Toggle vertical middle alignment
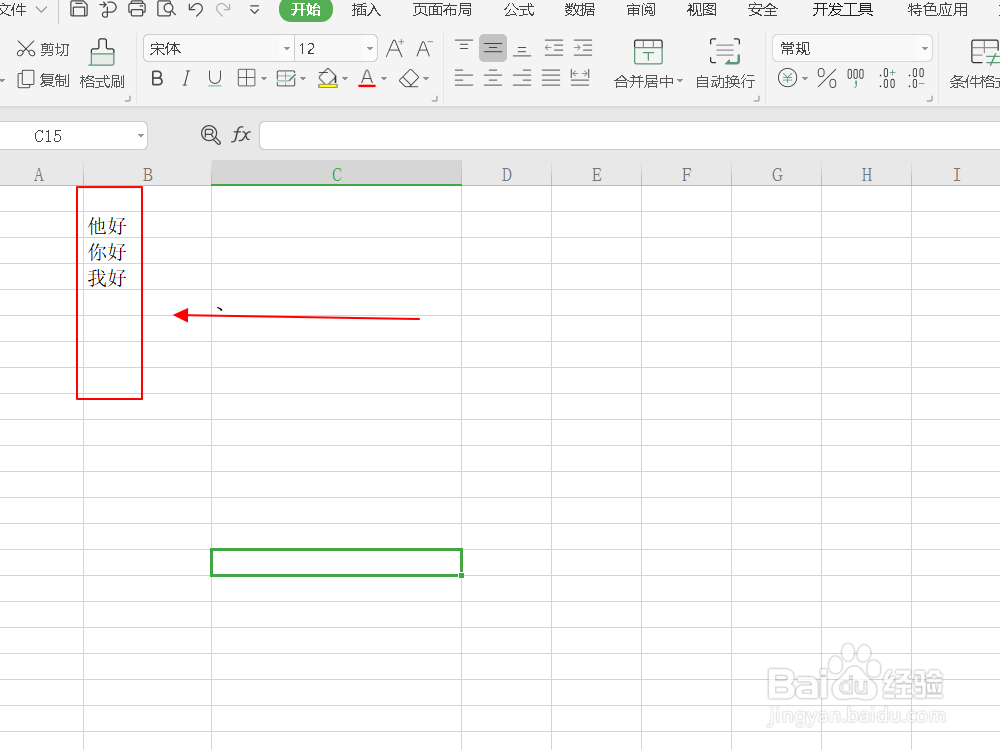 (x=493, y=48)
